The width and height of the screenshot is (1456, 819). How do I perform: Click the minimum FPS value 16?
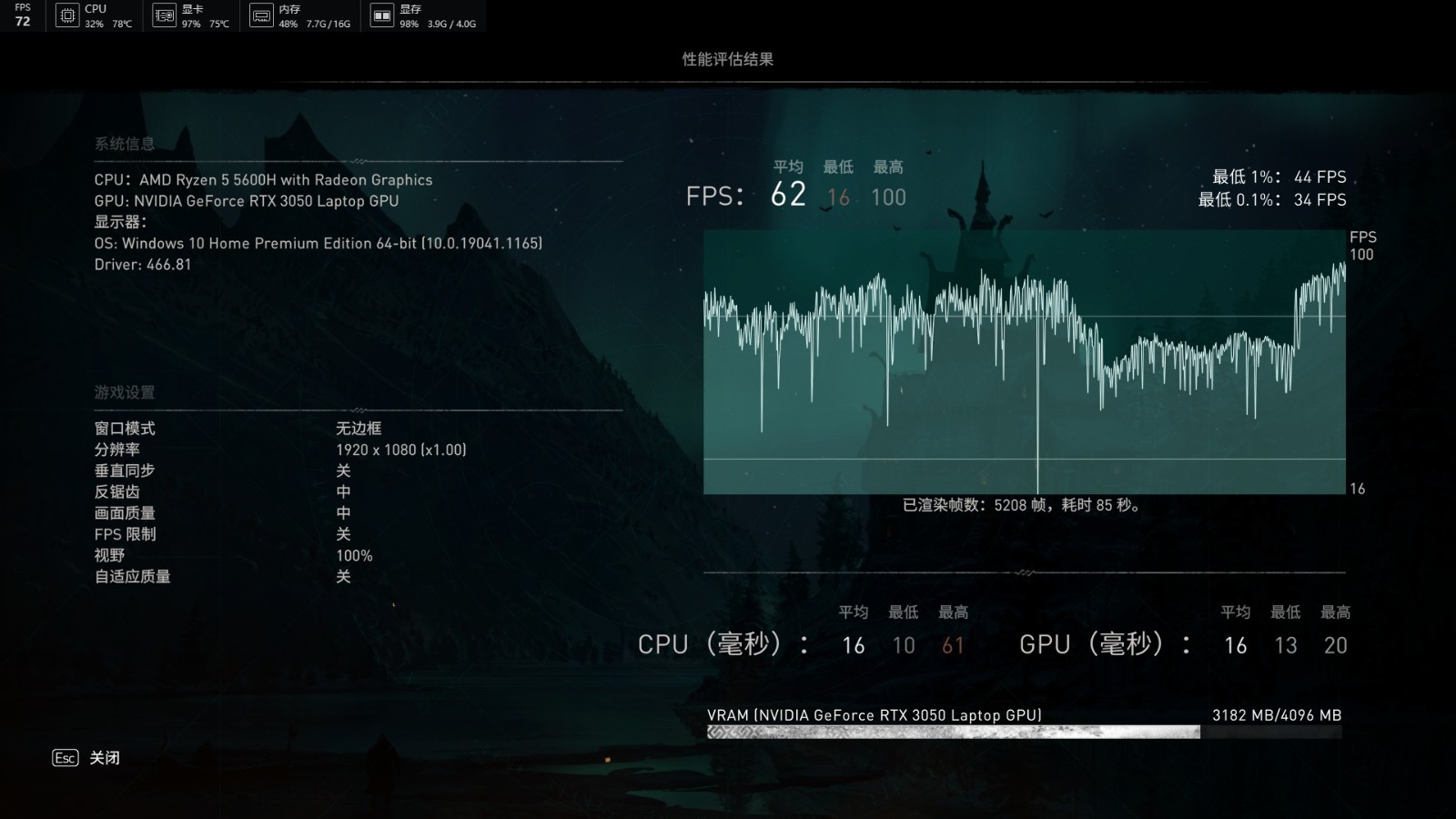(x=838, y=197)
